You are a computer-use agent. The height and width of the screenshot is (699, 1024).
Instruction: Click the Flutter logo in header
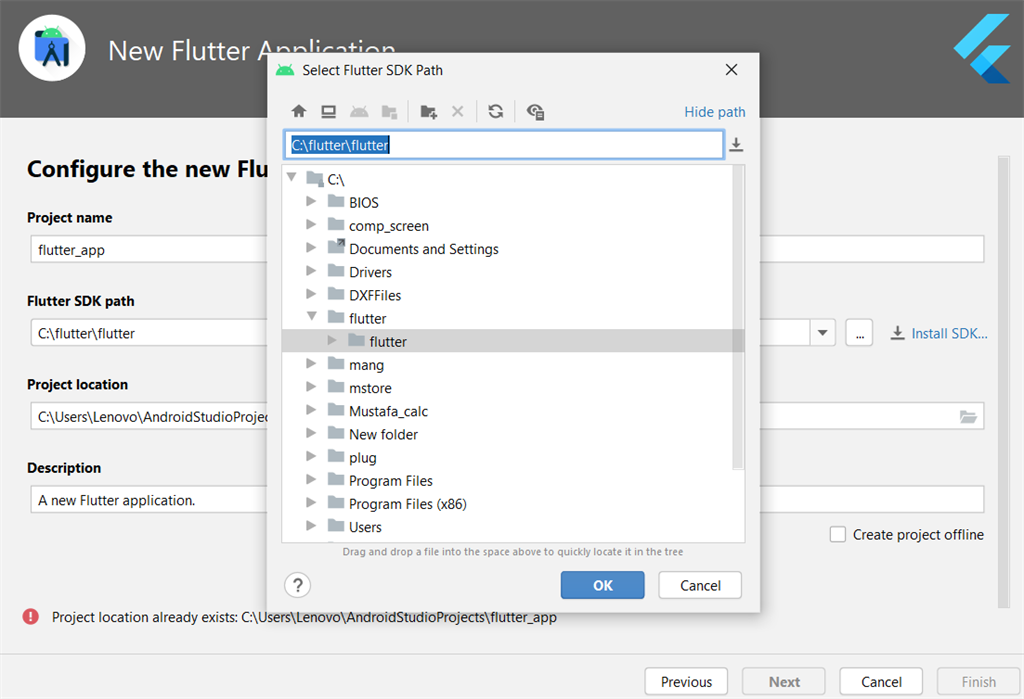[982, 49]
